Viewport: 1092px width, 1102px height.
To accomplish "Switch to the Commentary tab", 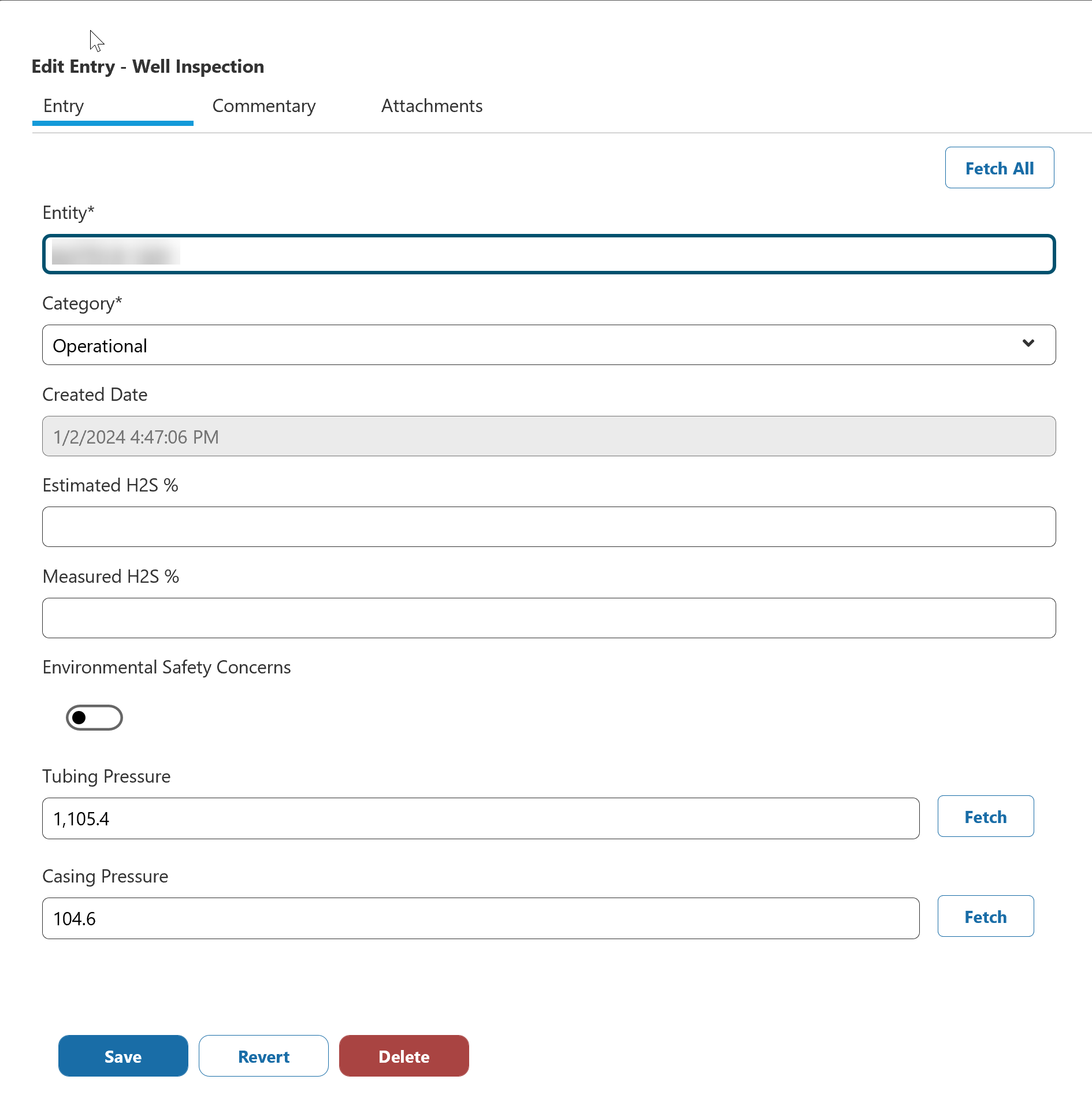I will [x=264, y=106].
